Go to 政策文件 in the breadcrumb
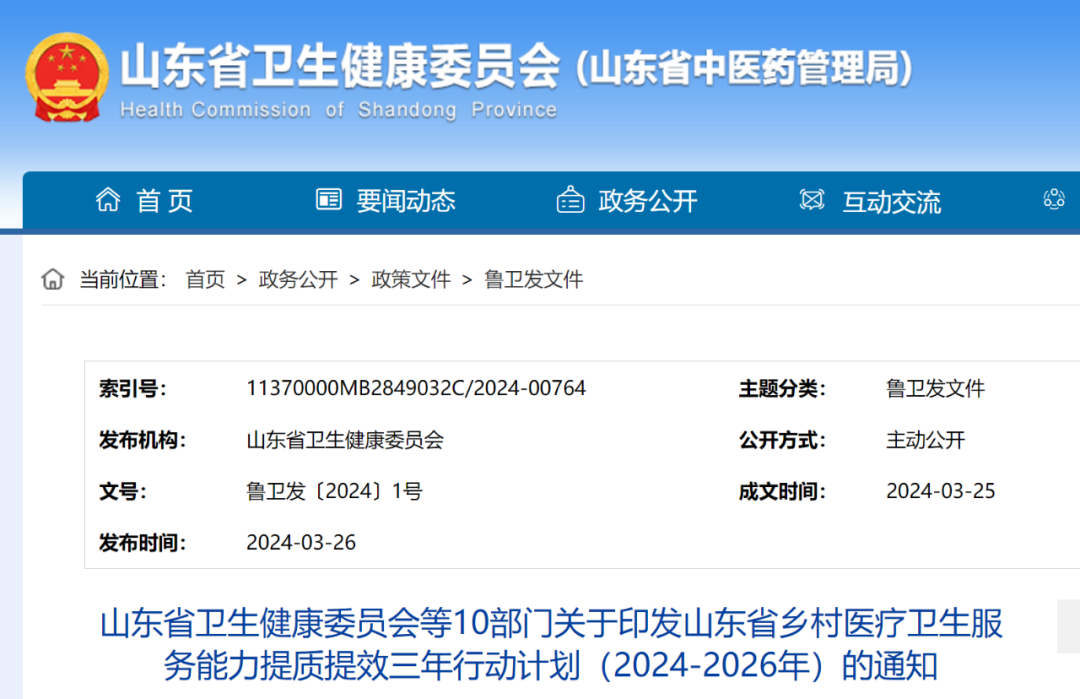1080x699 pixels. [411, 280]
